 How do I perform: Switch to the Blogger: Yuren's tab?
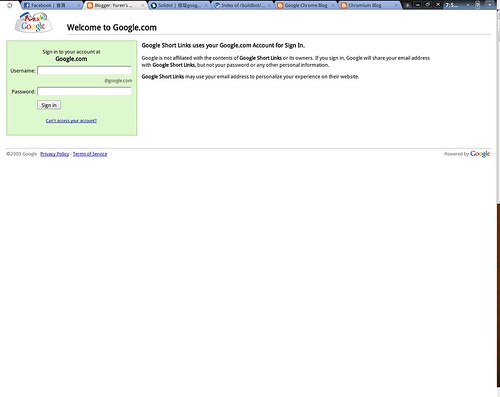(116, 5)
